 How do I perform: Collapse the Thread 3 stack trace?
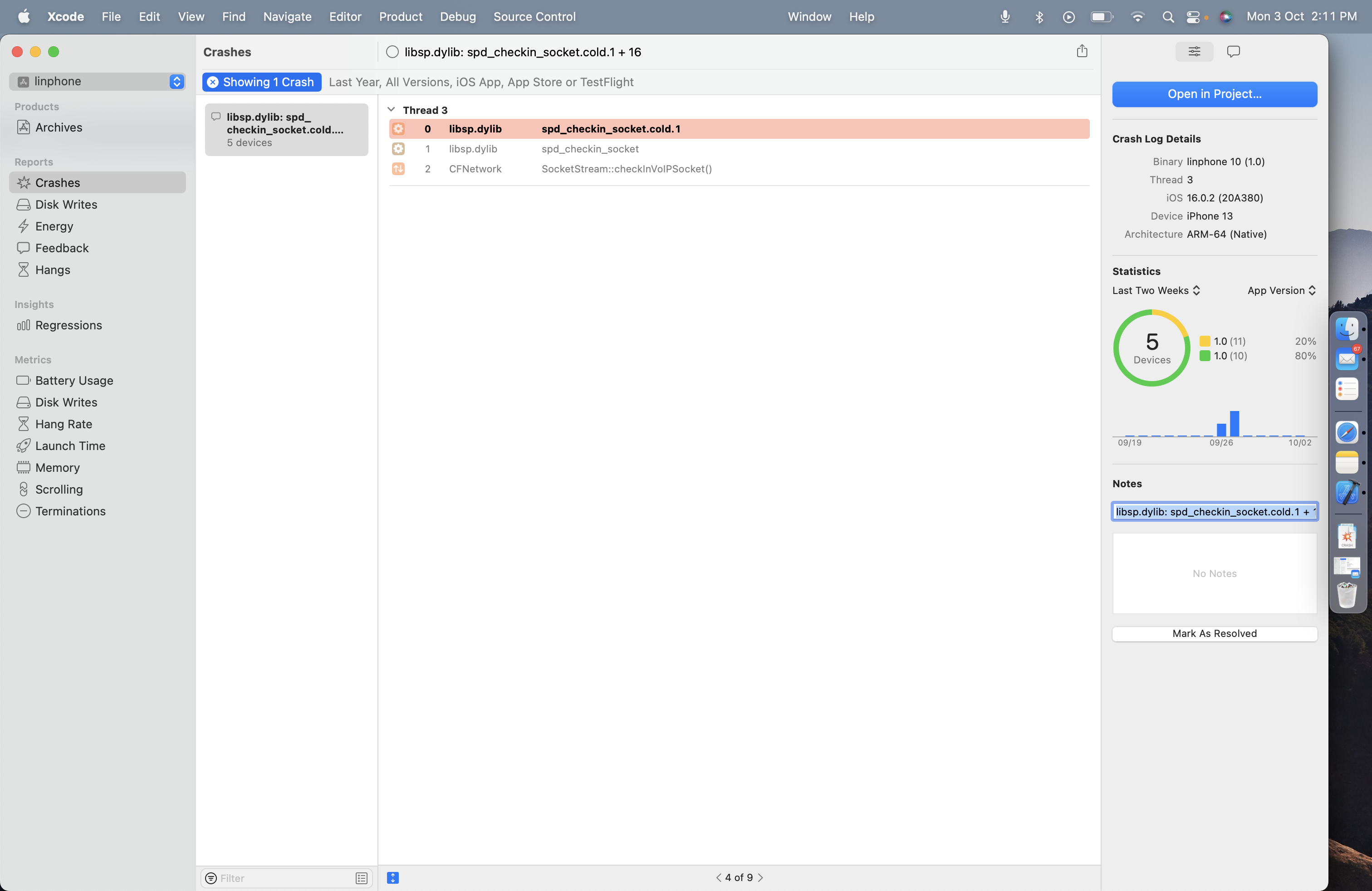[x=392, y=109]
